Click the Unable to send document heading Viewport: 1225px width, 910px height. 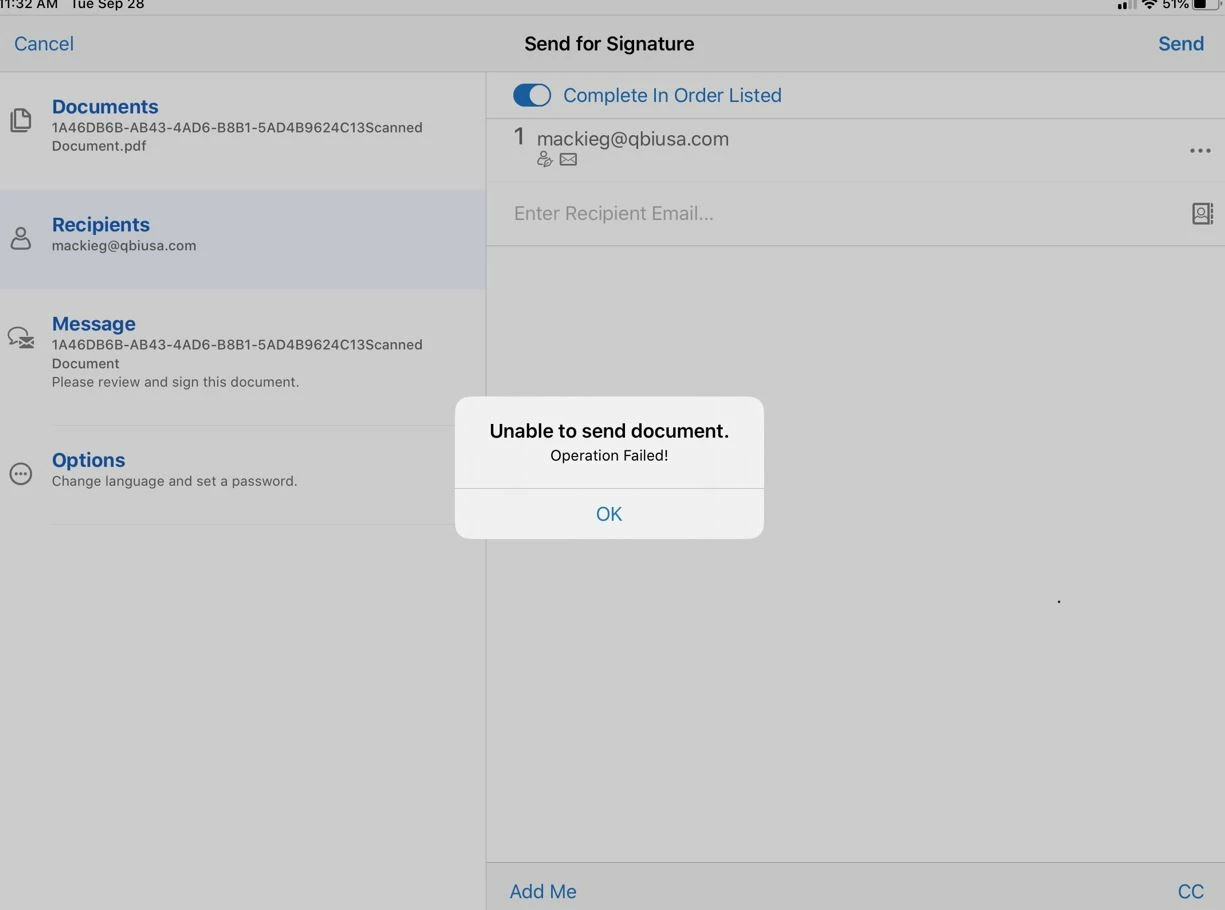[609, 431]
